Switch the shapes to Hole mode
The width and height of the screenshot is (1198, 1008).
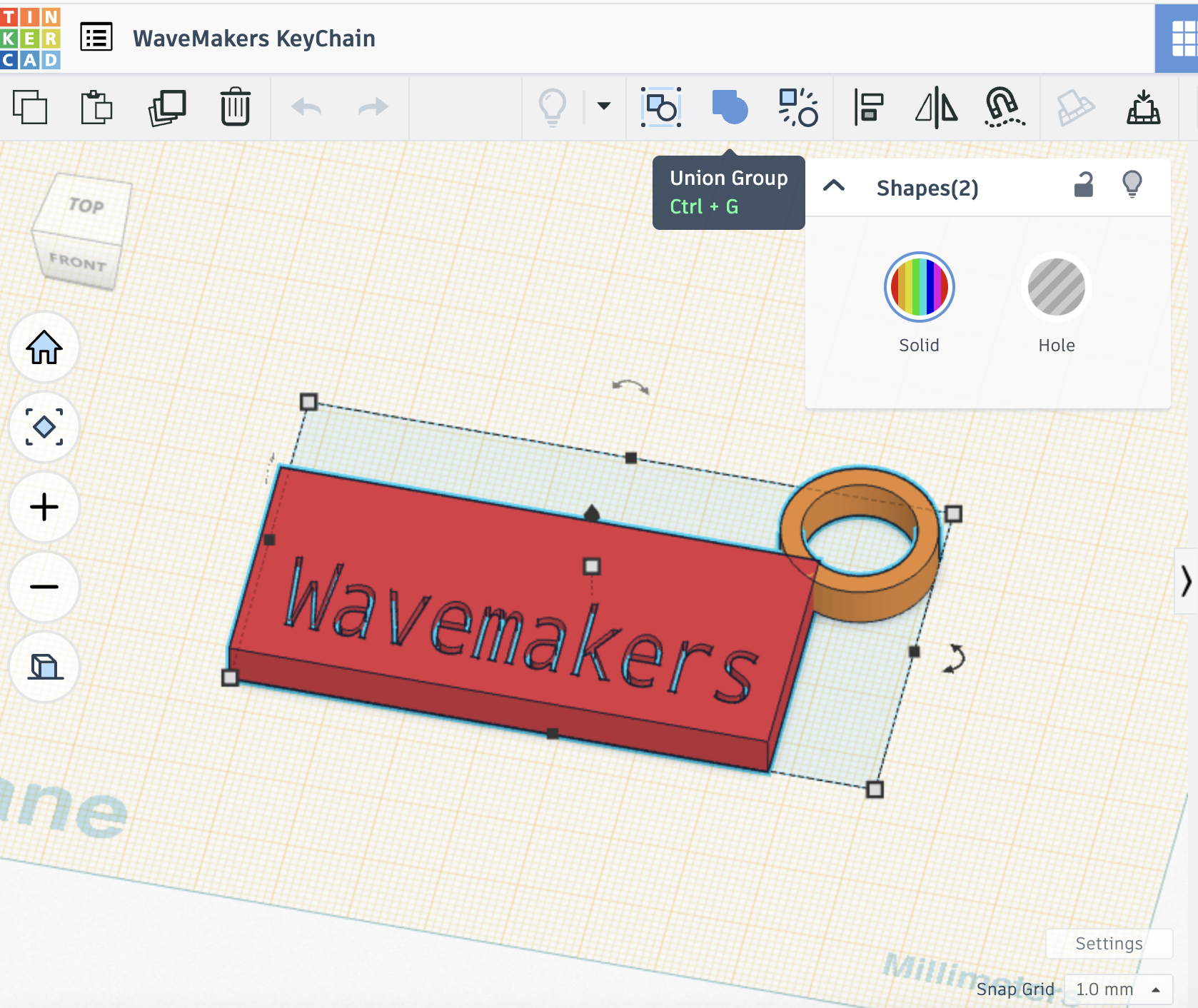tap(1056, 288)
